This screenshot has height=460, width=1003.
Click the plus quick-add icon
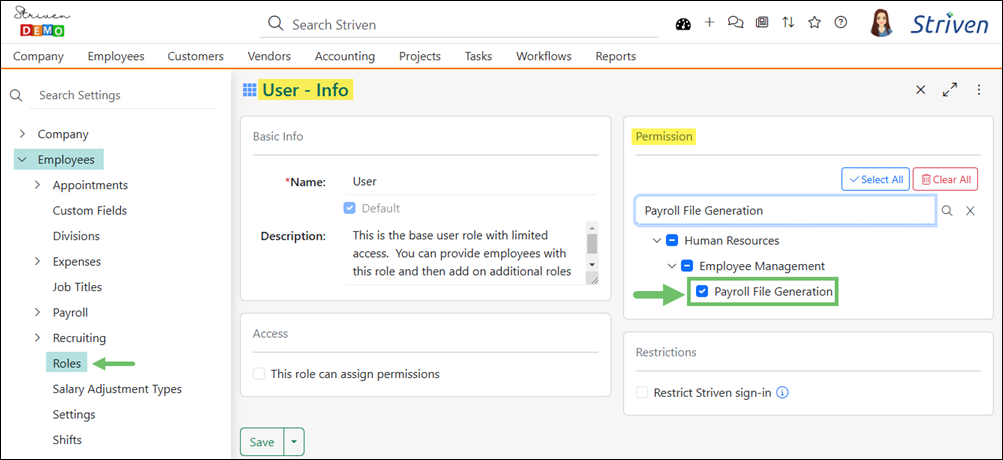[709, 22]
